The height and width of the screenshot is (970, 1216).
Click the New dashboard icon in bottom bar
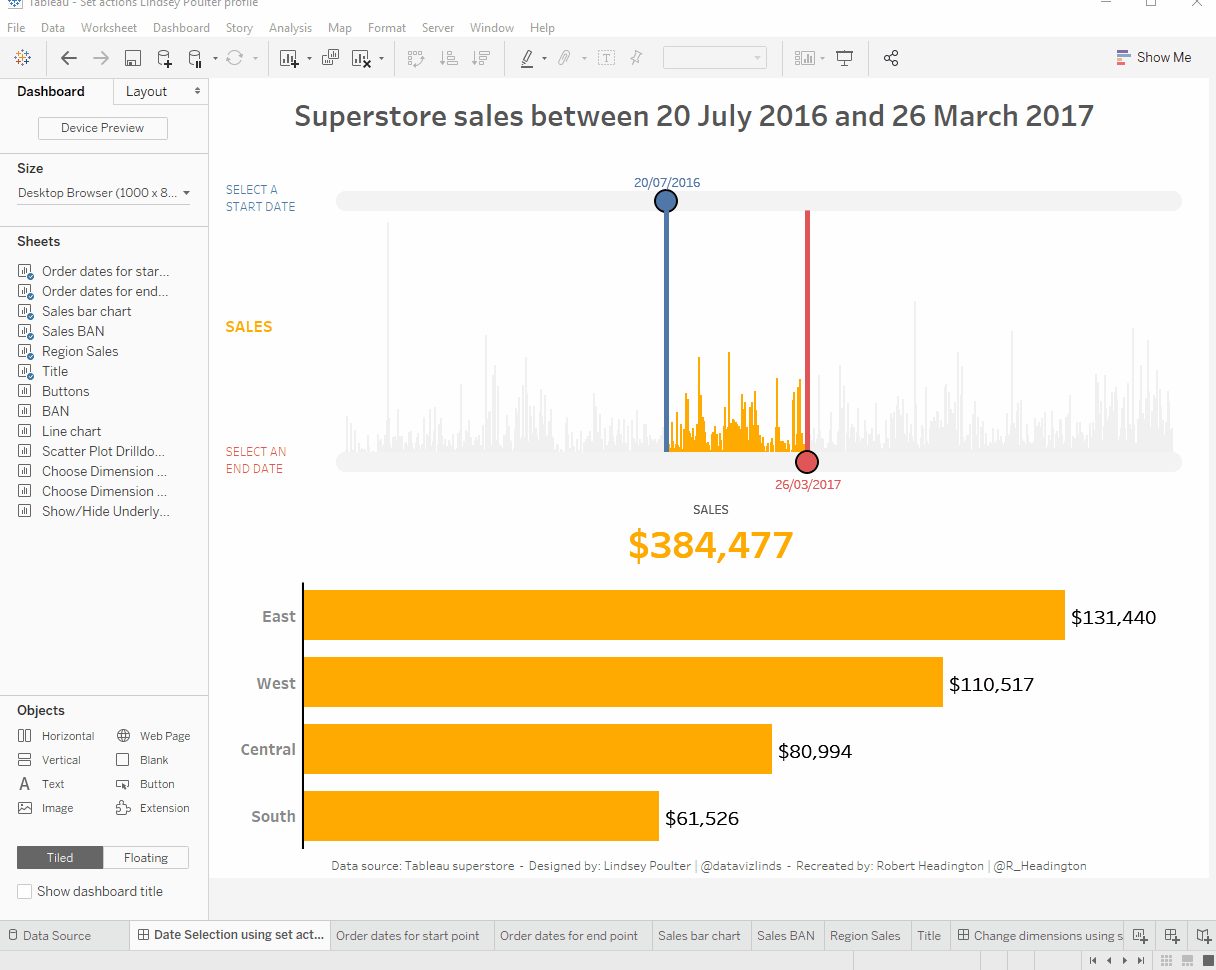coord(1172,936)
